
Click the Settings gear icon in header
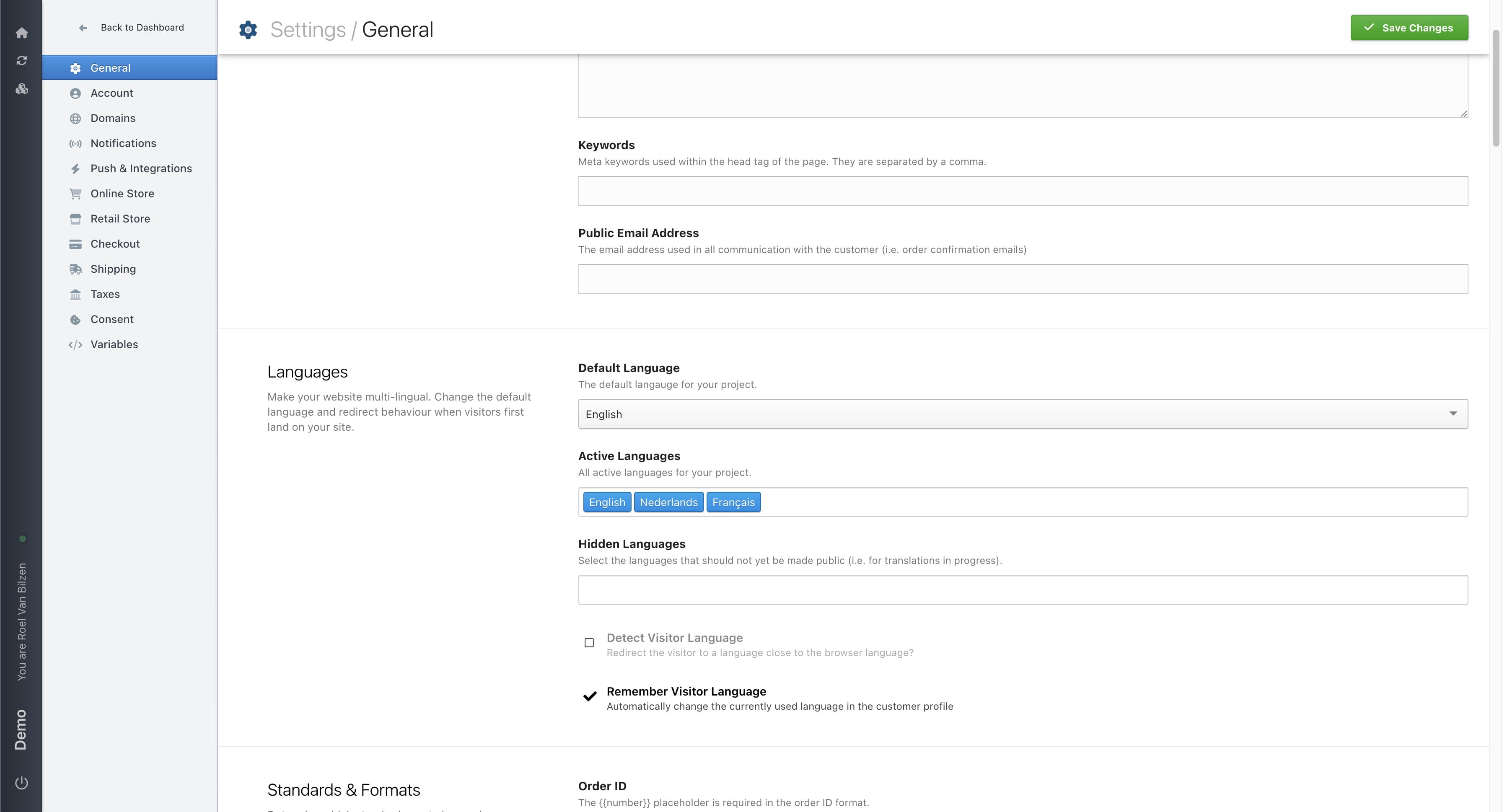click(248, 30)
